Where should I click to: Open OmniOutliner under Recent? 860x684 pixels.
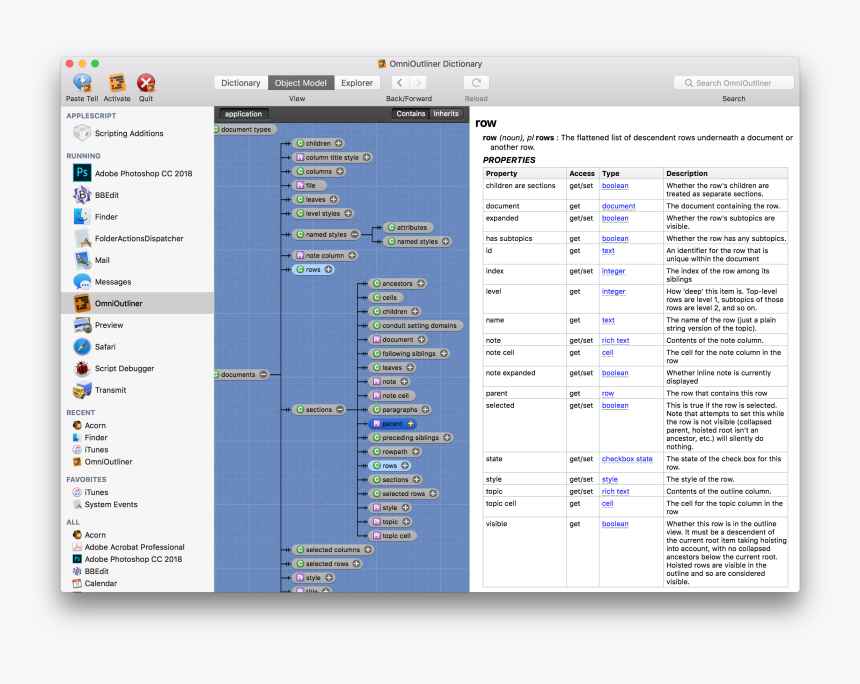pyautogui.click(x=108, y=462)
